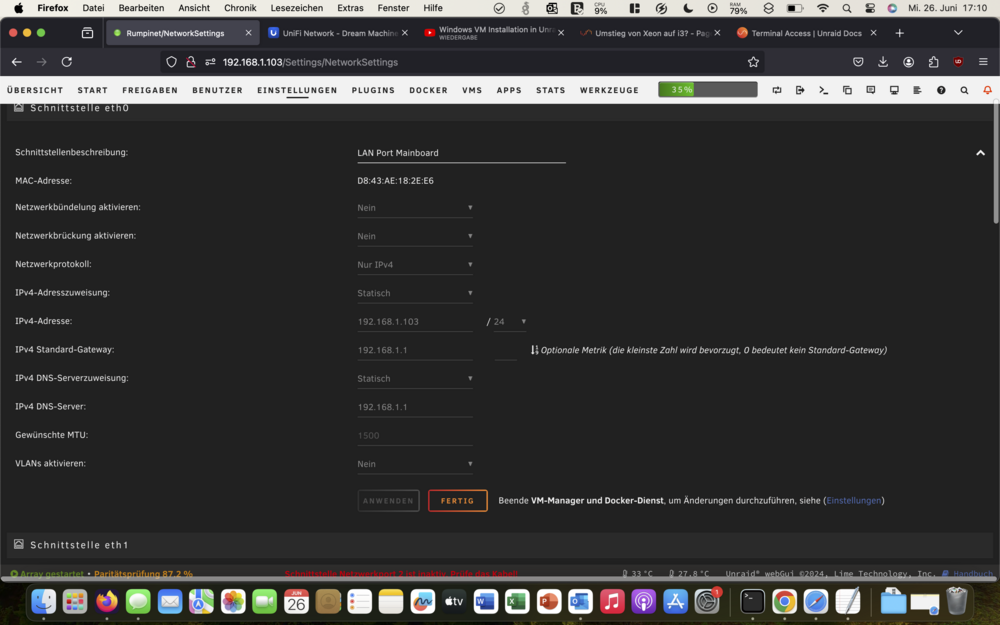This screenshot has width=1000, height=625.
Task: Open the Unraid search magnifier icon
Action: [964, 91]
